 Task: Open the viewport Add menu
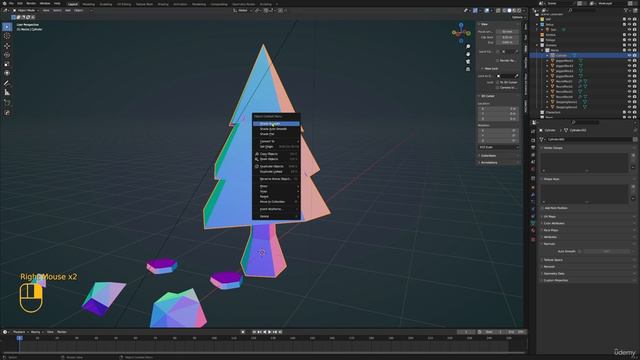(68, 10)
